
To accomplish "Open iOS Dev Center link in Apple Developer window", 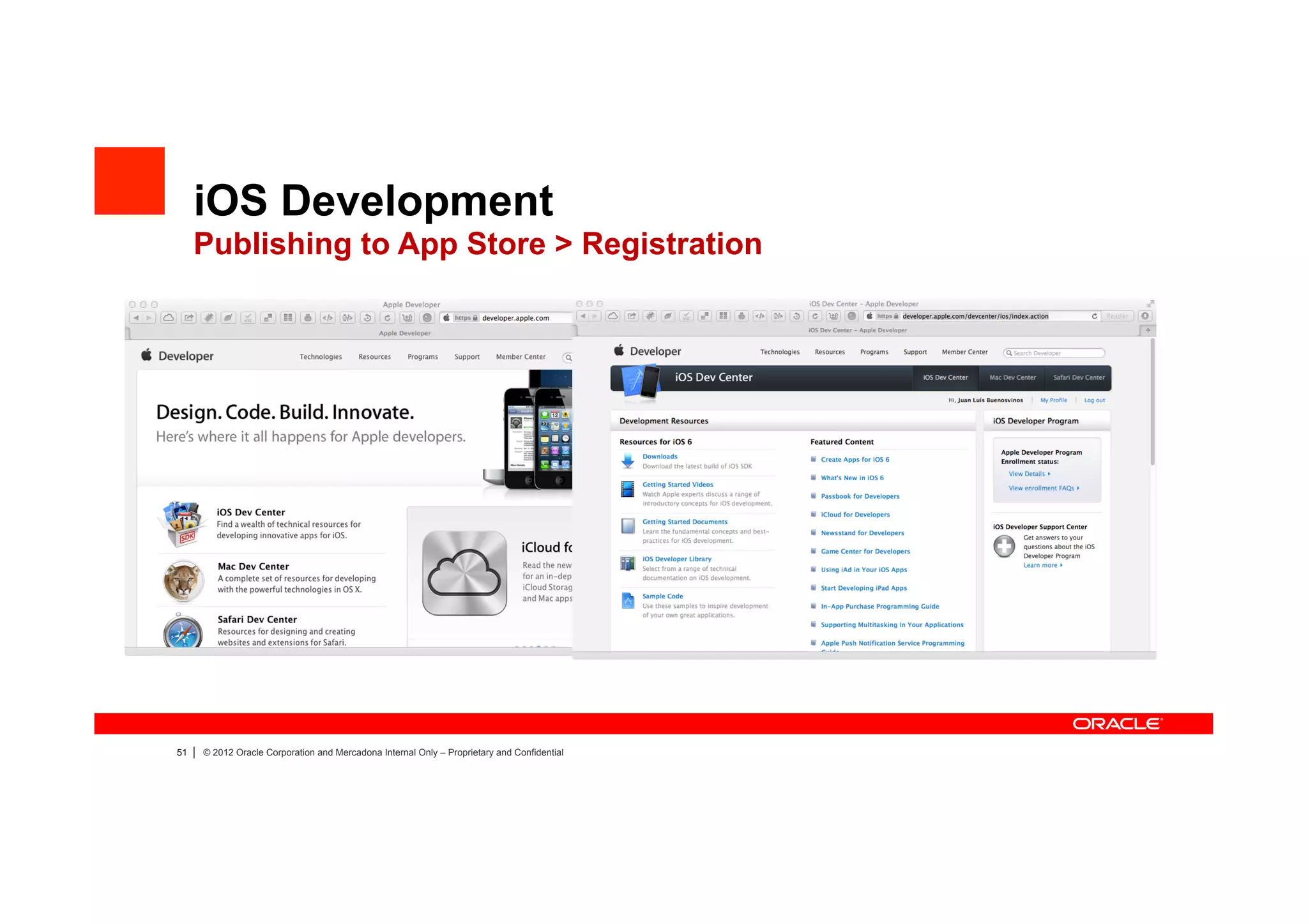I will [x=251, y=512].
